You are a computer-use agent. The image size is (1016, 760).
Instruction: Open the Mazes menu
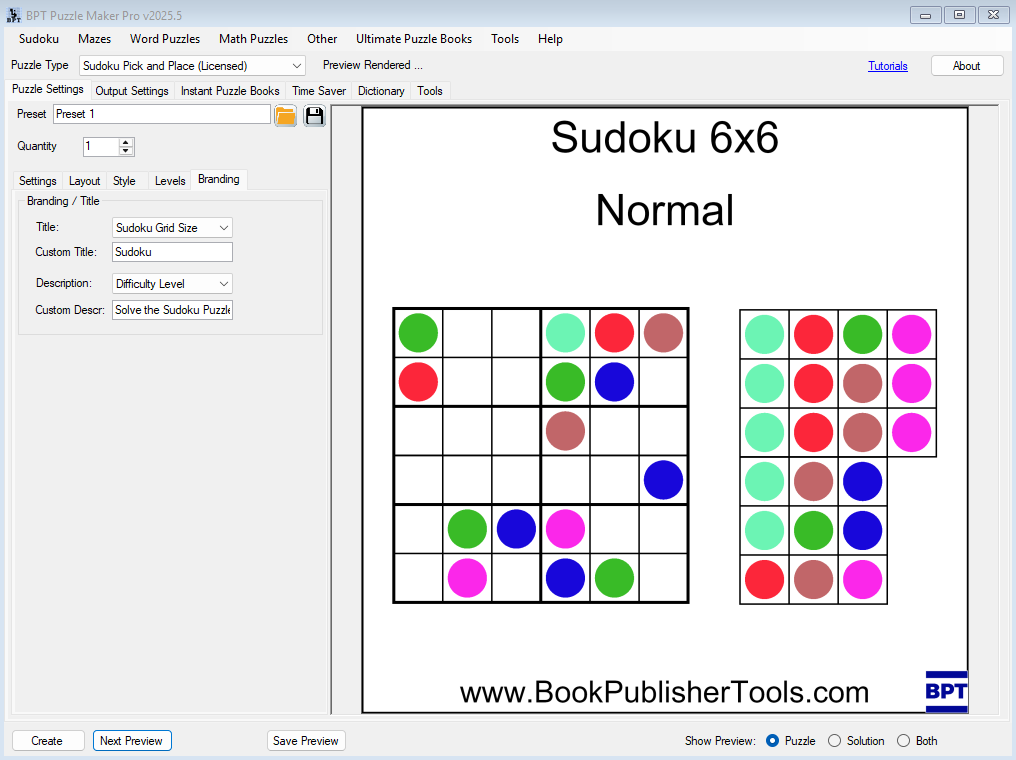(x=94, y=39)
